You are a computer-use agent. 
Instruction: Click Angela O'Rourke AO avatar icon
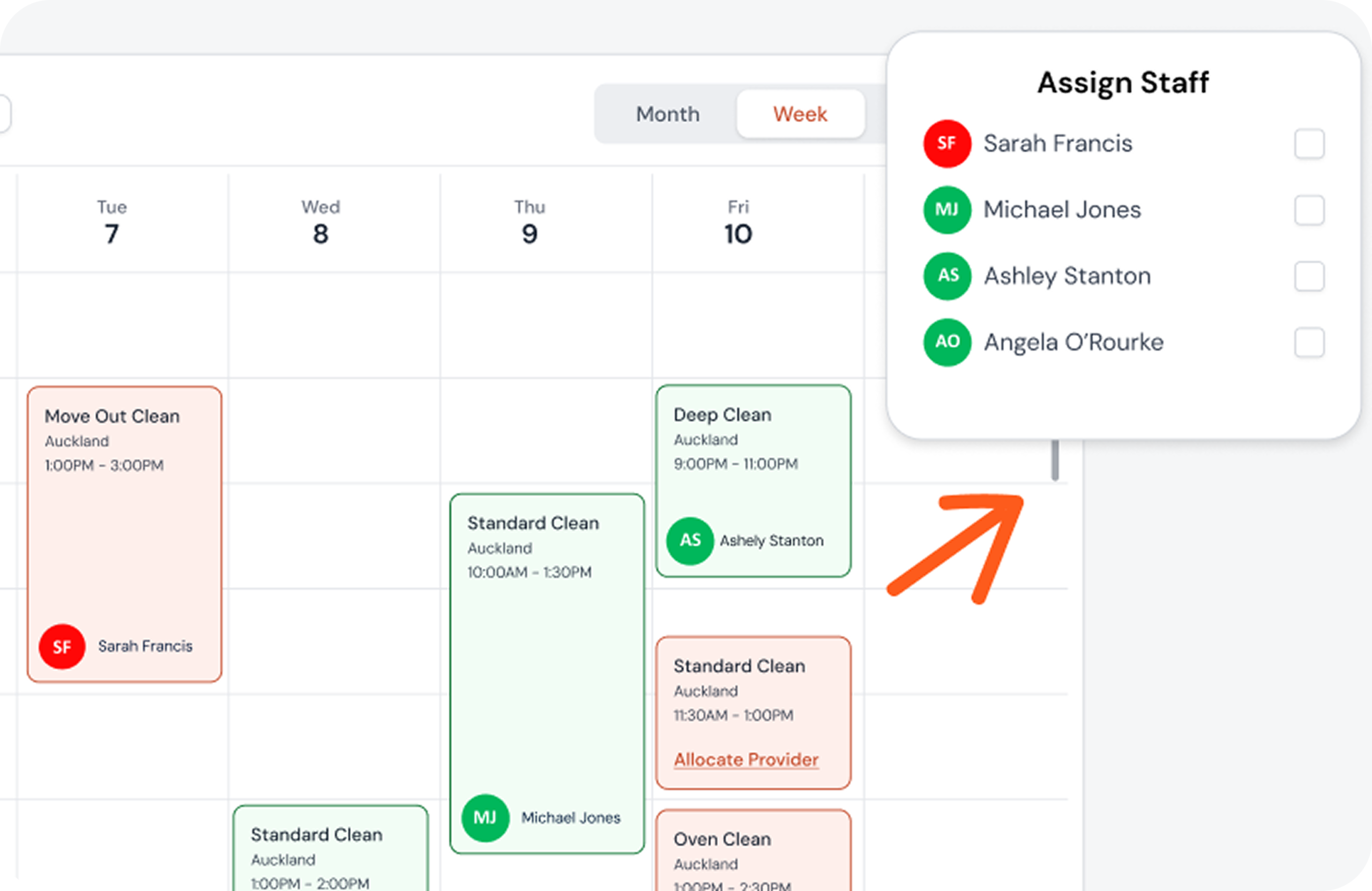(x=947, y=342)
